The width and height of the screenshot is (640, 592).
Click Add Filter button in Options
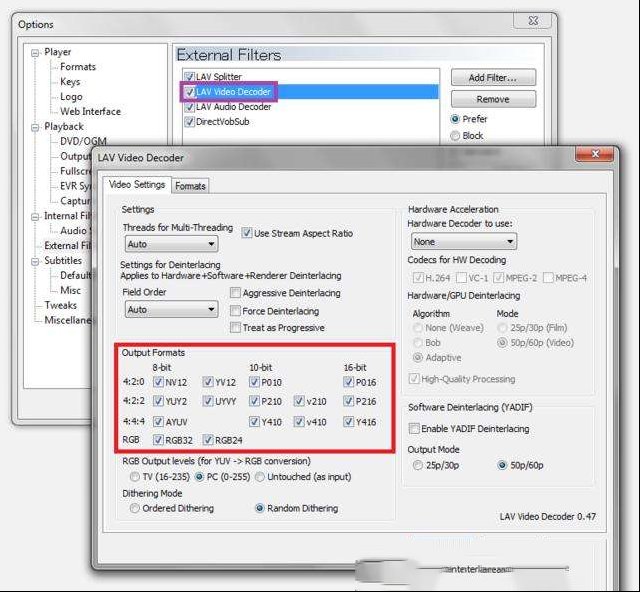[x=493, y=78]
